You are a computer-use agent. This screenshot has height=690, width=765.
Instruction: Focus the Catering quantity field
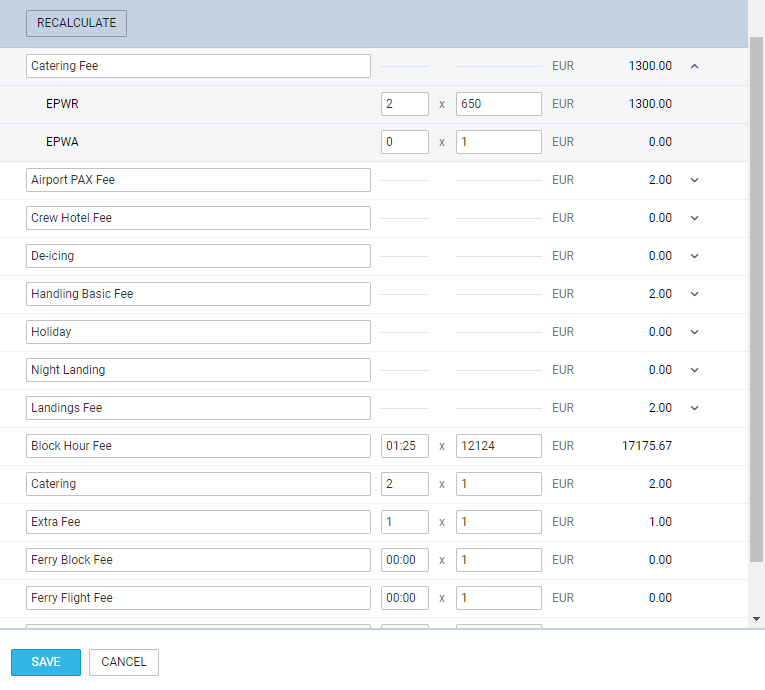tap(405, 485)
